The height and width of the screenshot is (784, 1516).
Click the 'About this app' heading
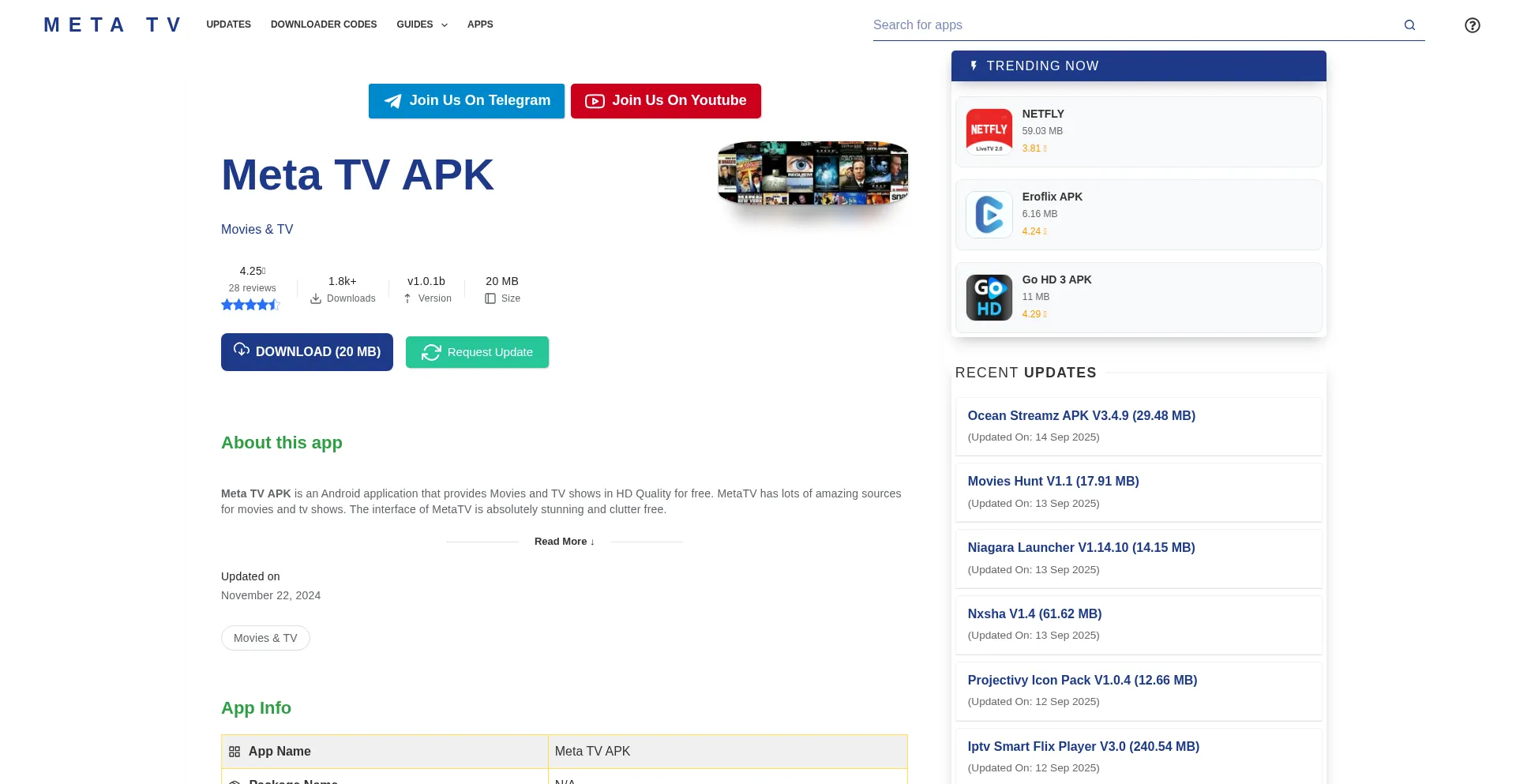tap(282, 443)
